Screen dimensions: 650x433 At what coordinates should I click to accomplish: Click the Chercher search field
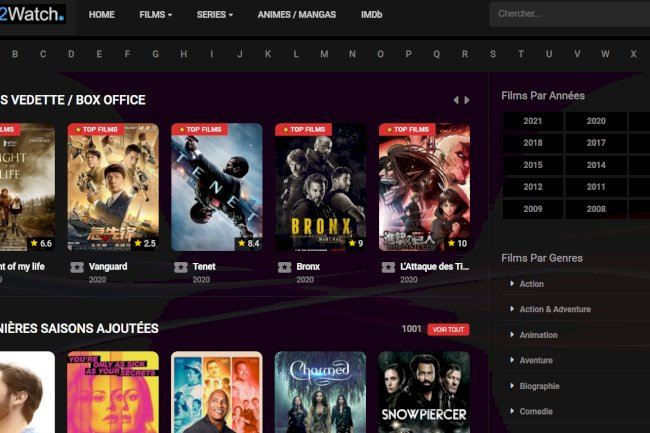(570, 14)
